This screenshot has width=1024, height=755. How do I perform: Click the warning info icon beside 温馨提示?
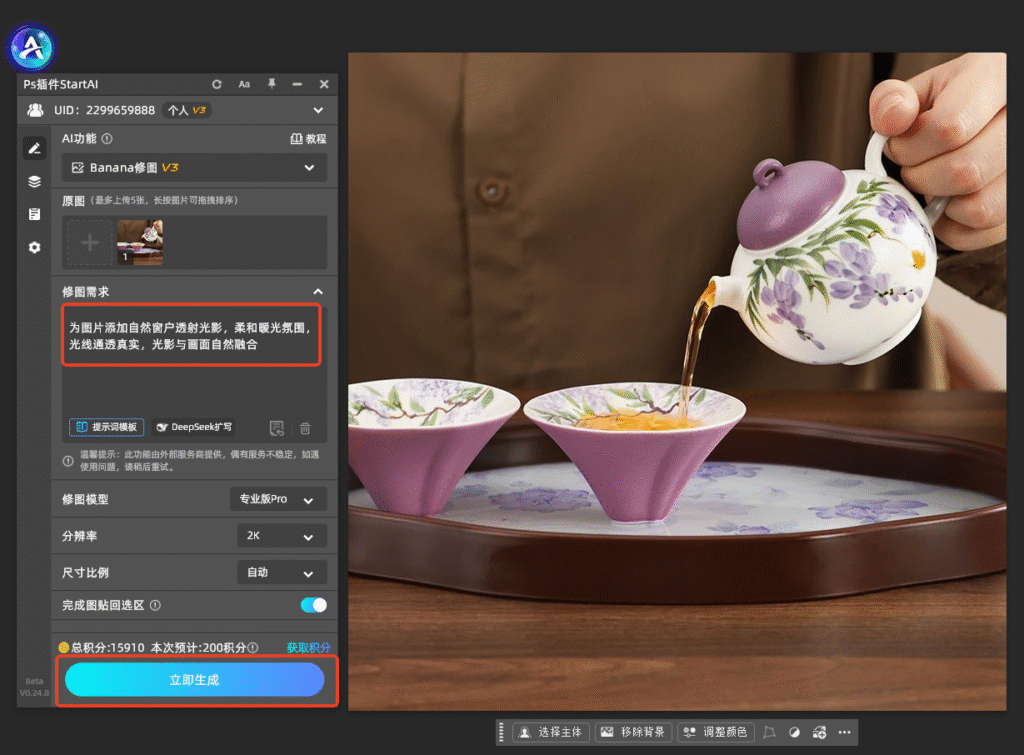(x=68, y=460)
